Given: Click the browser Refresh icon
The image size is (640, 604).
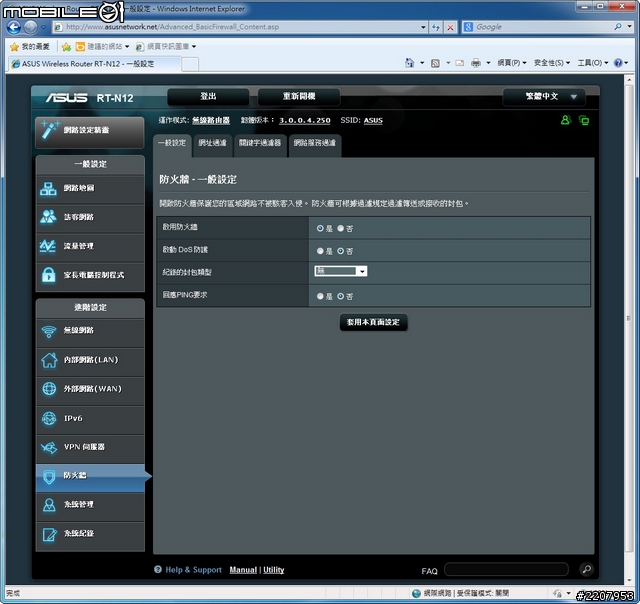Looking at the screenshot, I should tap(436, 27).
